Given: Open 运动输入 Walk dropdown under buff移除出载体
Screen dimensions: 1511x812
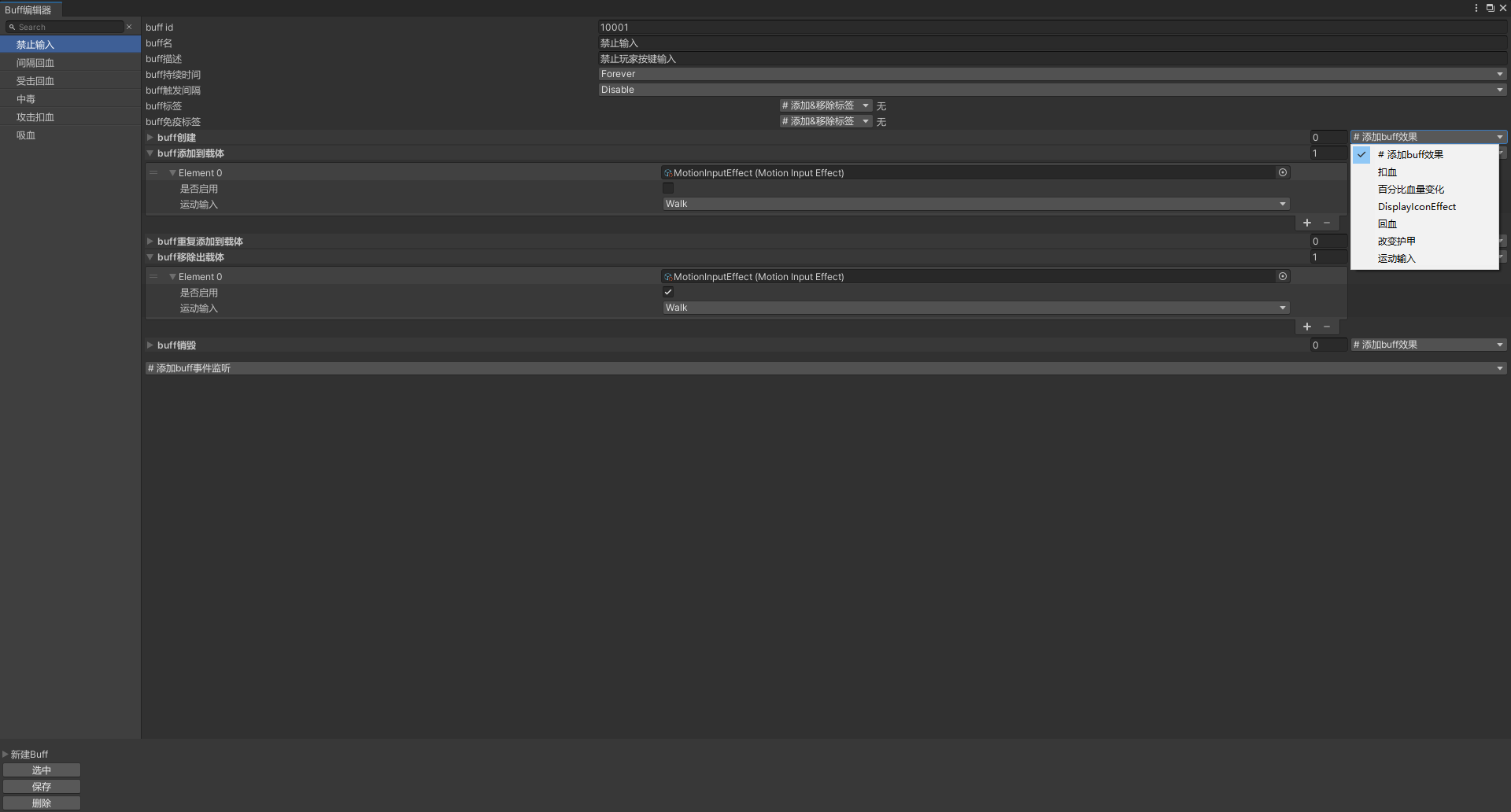Looking at the screenshot, I should (976, 308).
